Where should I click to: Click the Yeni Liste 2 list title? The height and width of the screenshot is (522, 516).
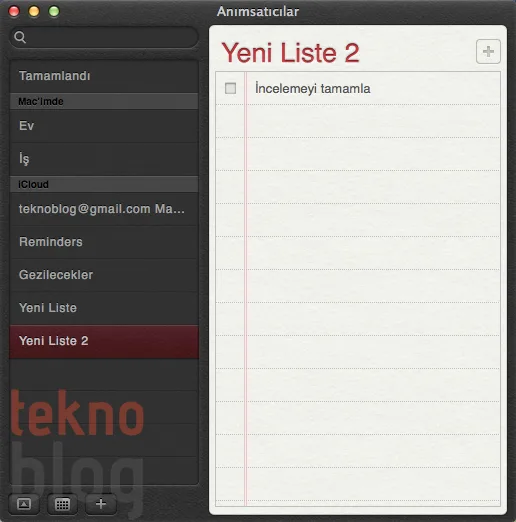point(290,53)
